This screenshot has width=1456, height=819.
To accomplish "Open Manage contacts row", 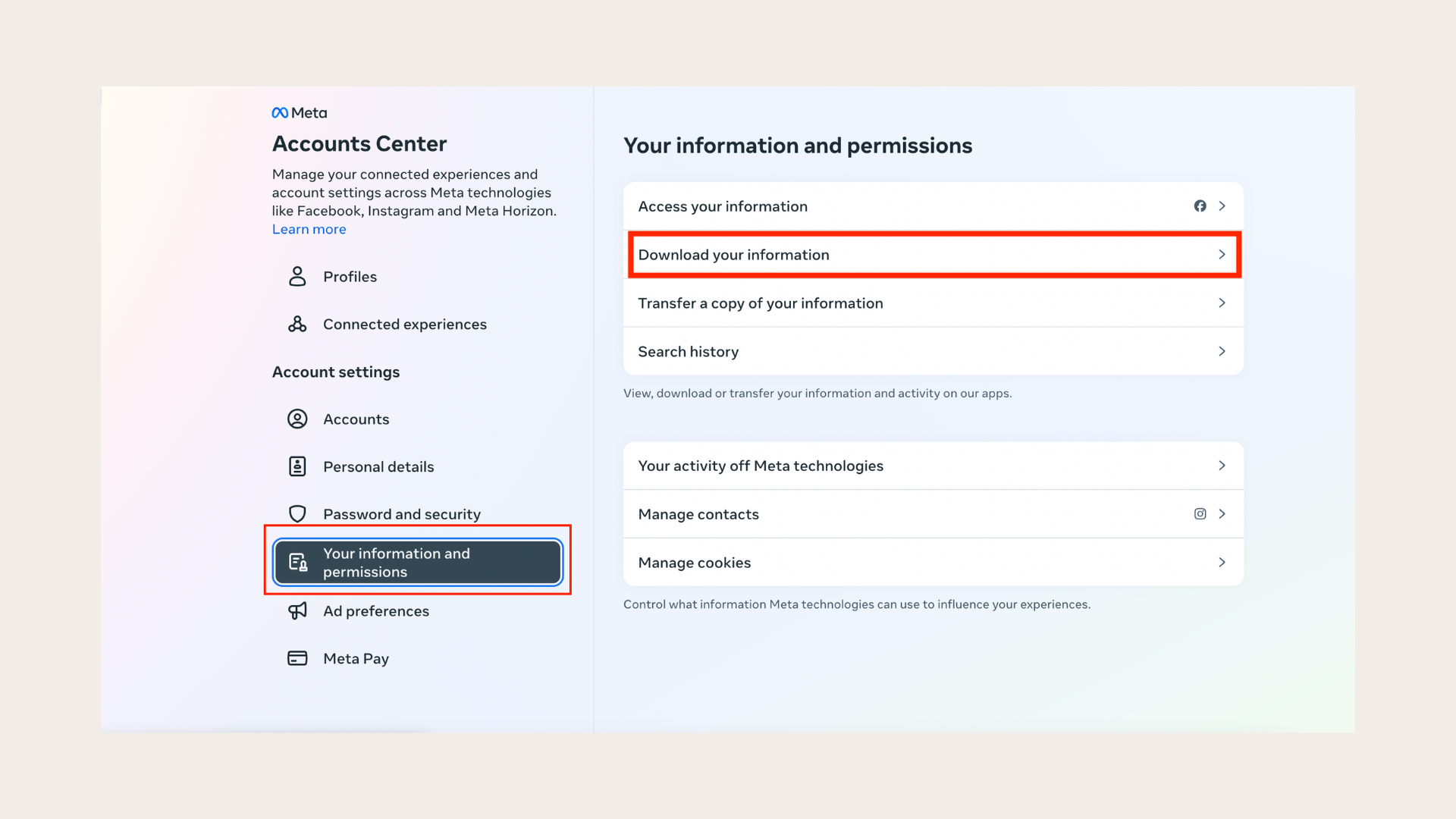I will (933, 514).
